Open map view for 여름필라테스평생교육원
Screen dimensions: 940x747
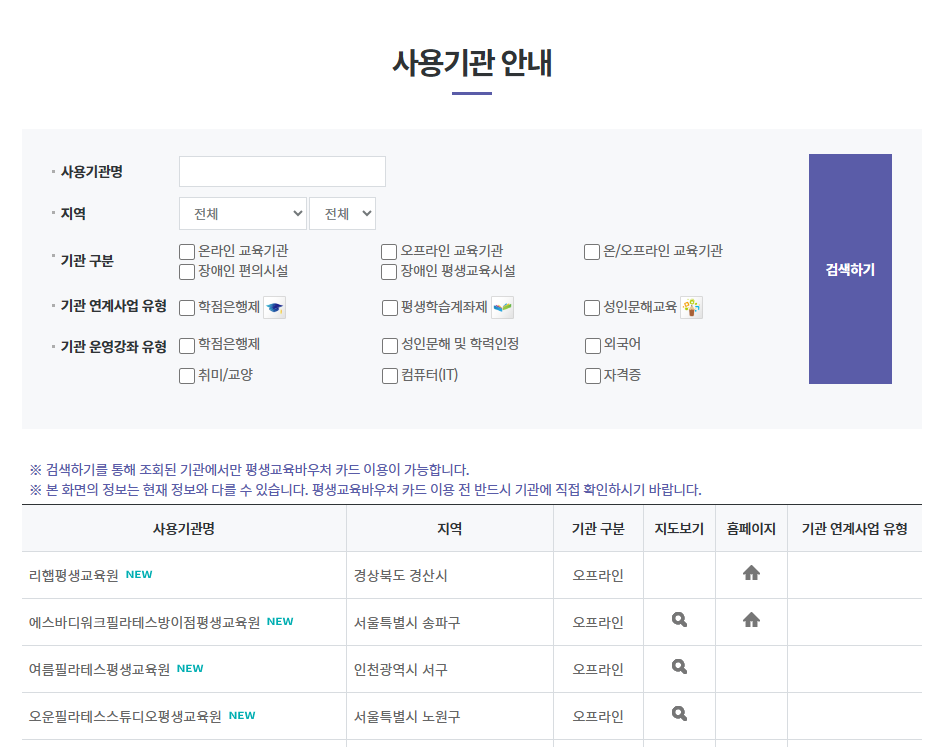(x=679, y=668)
